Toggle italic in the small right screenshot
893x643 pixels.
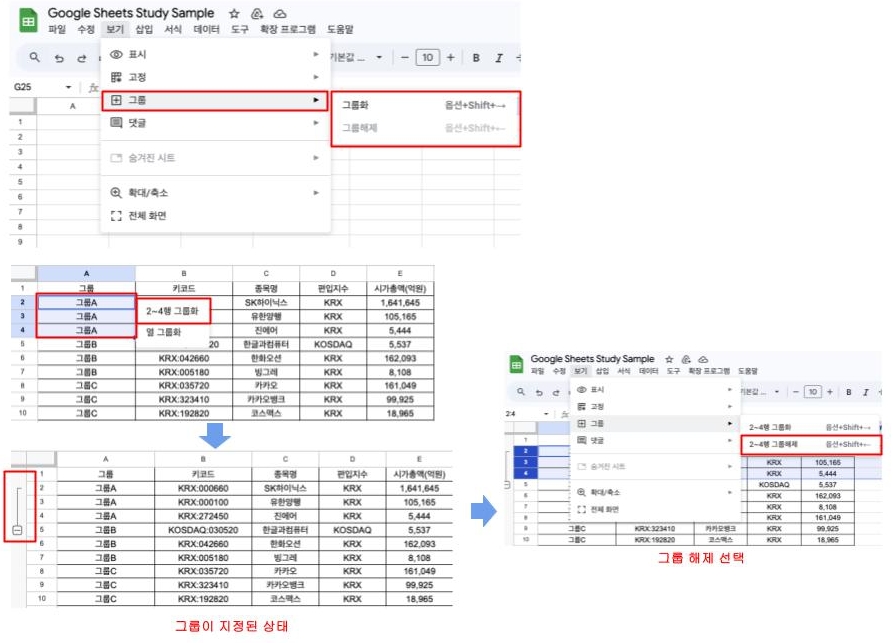coord(866,392)
